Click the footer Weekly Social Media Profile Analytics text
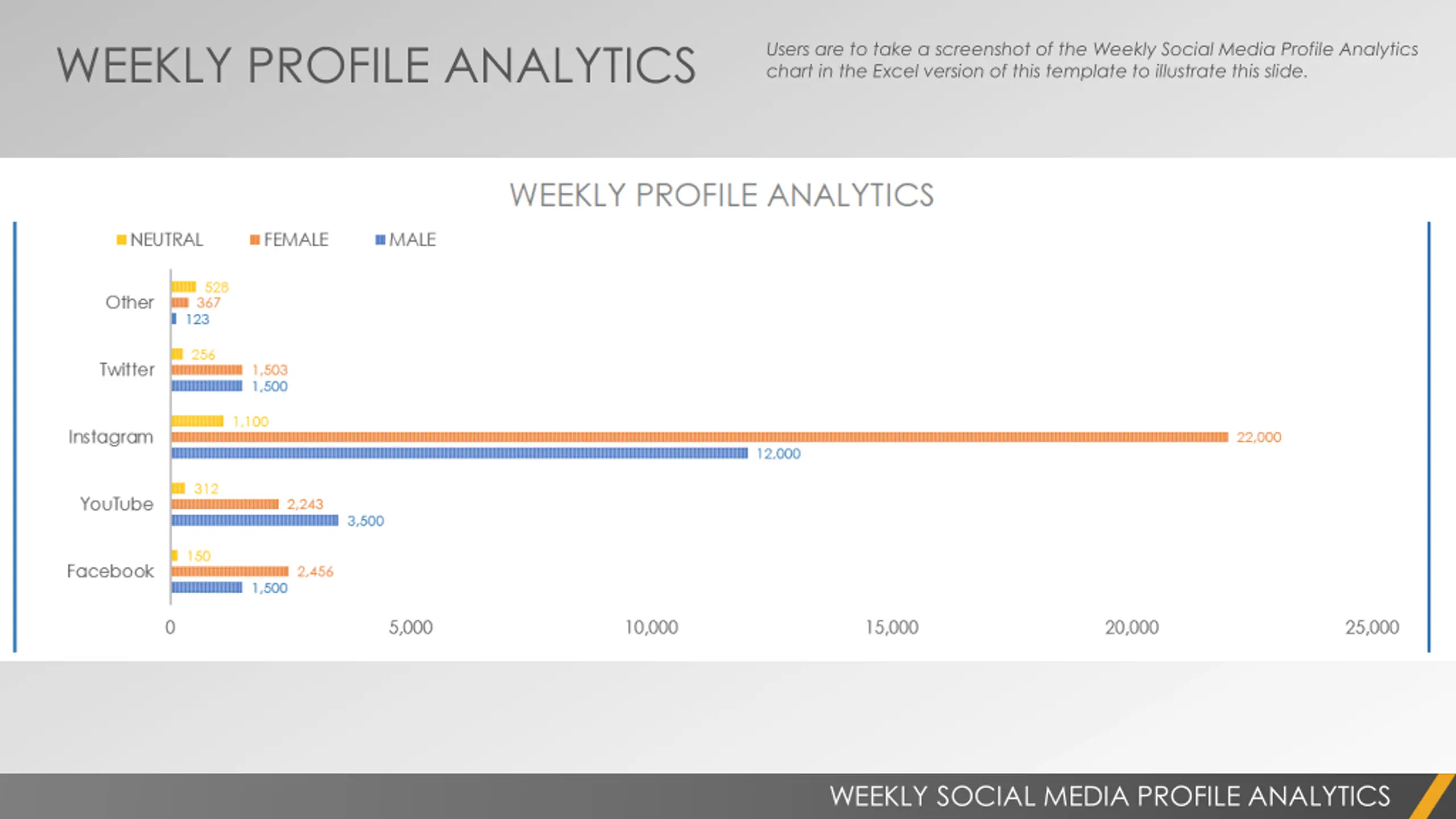The width and height of the screenshot is (1456, 819). click(1110, 796)
